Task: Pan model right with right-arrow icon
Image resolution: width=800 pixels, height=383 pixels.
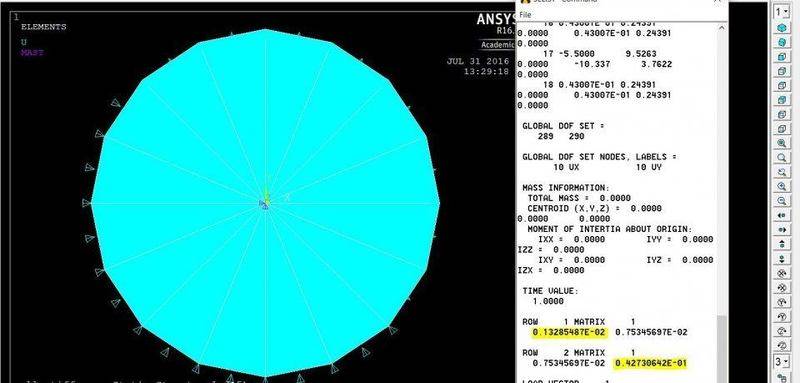Action: coord(782,230)
